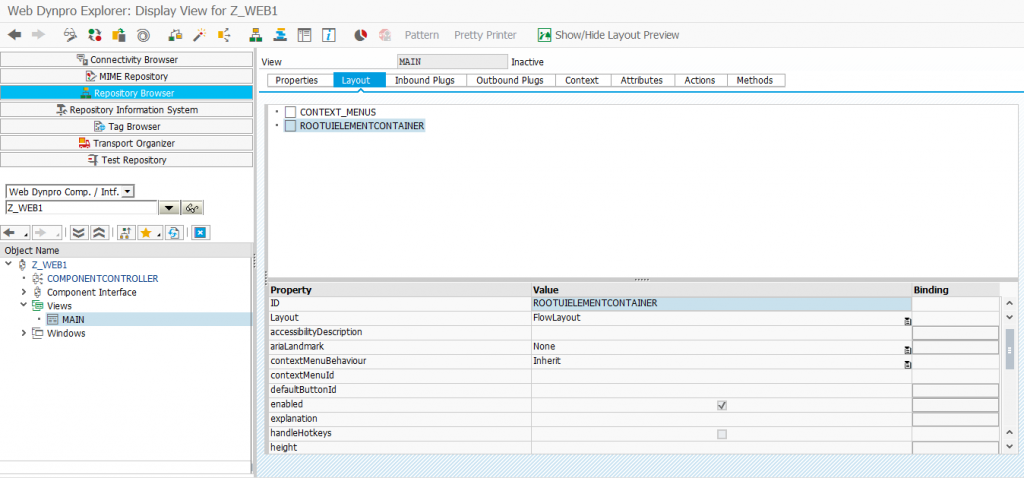Open the Connectivity Browser
The width and height of the screenshot is (1024, 478).
(127, 59)
